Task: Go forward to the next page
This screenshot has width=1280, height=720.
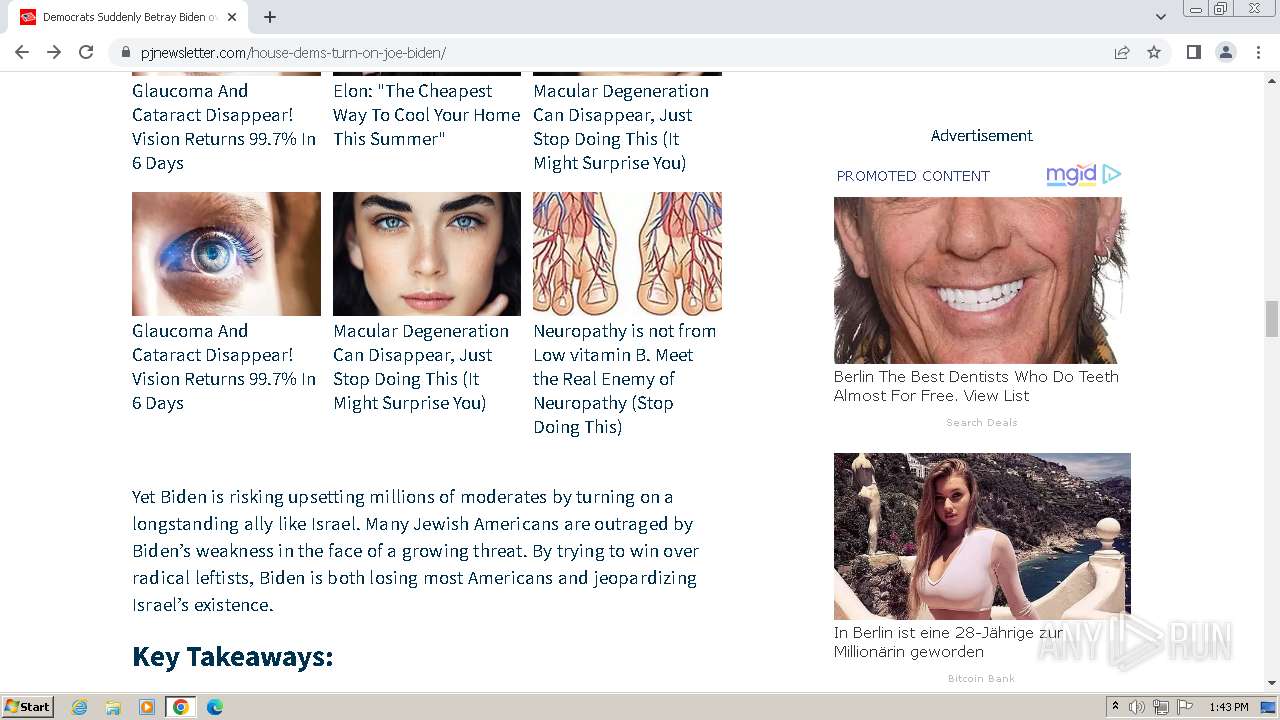Action: point(54,52)
